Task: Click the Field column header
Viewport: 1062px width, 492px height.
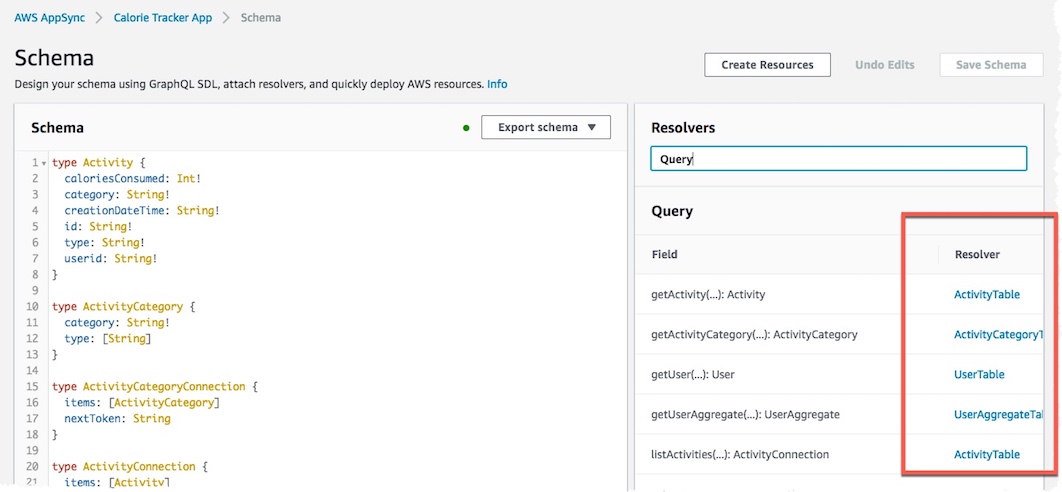Action: click(x=664, y=254)
